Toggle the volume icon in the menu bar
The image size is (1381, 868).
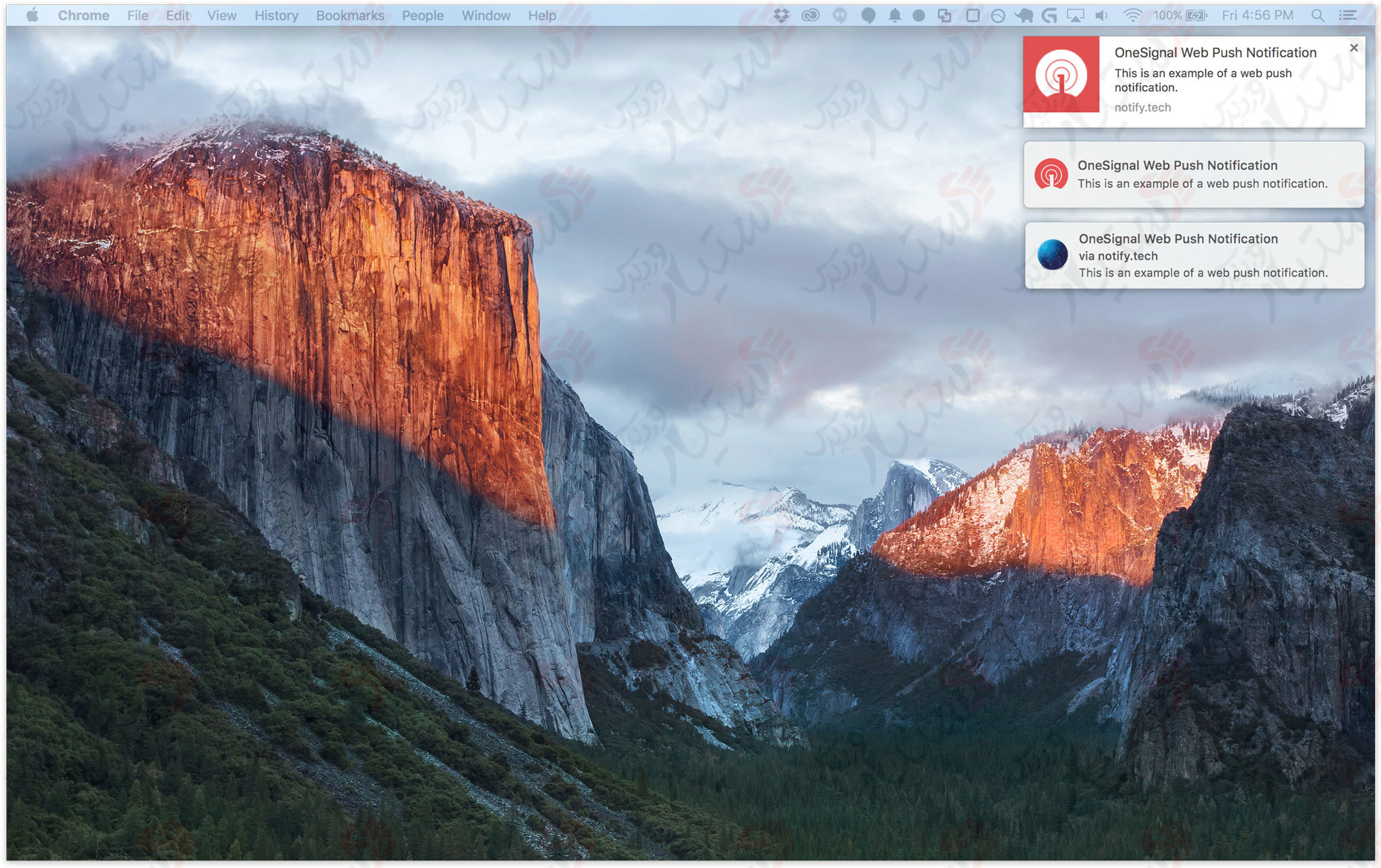[x=1100, y=14]
